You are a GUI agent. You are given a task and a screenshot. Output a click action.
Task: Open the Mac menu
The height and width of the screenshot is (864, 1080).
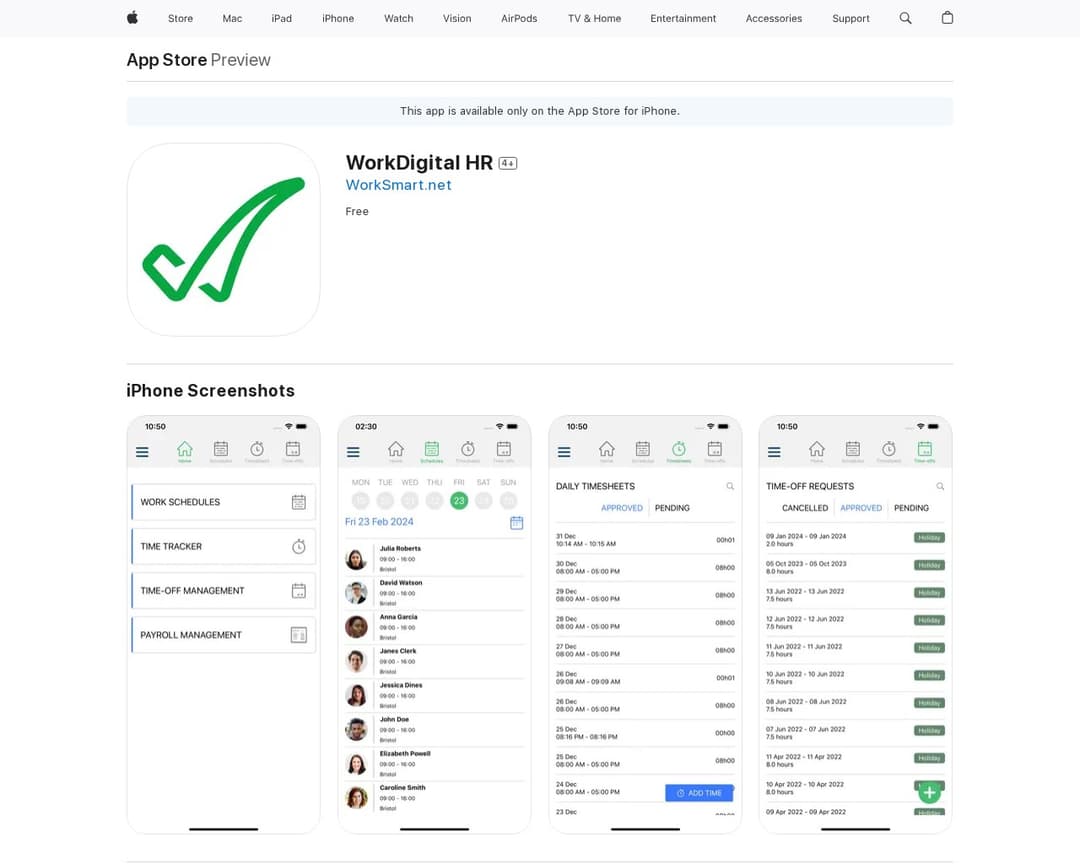pos(232,19)
